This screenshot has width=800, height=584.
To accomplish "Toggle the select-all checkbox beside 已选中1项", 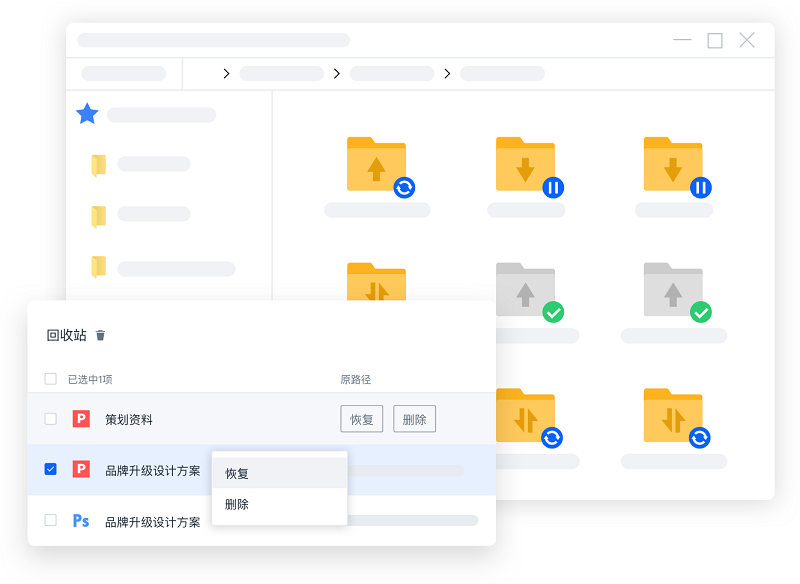I will (x=49, y=377).
